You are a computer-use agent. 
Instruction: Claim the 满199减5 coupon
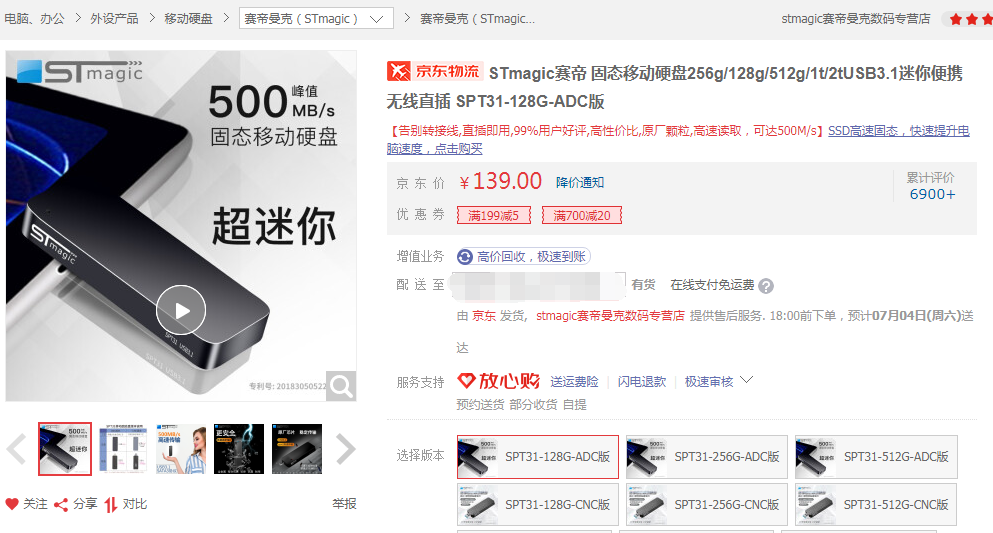(493, 215)
